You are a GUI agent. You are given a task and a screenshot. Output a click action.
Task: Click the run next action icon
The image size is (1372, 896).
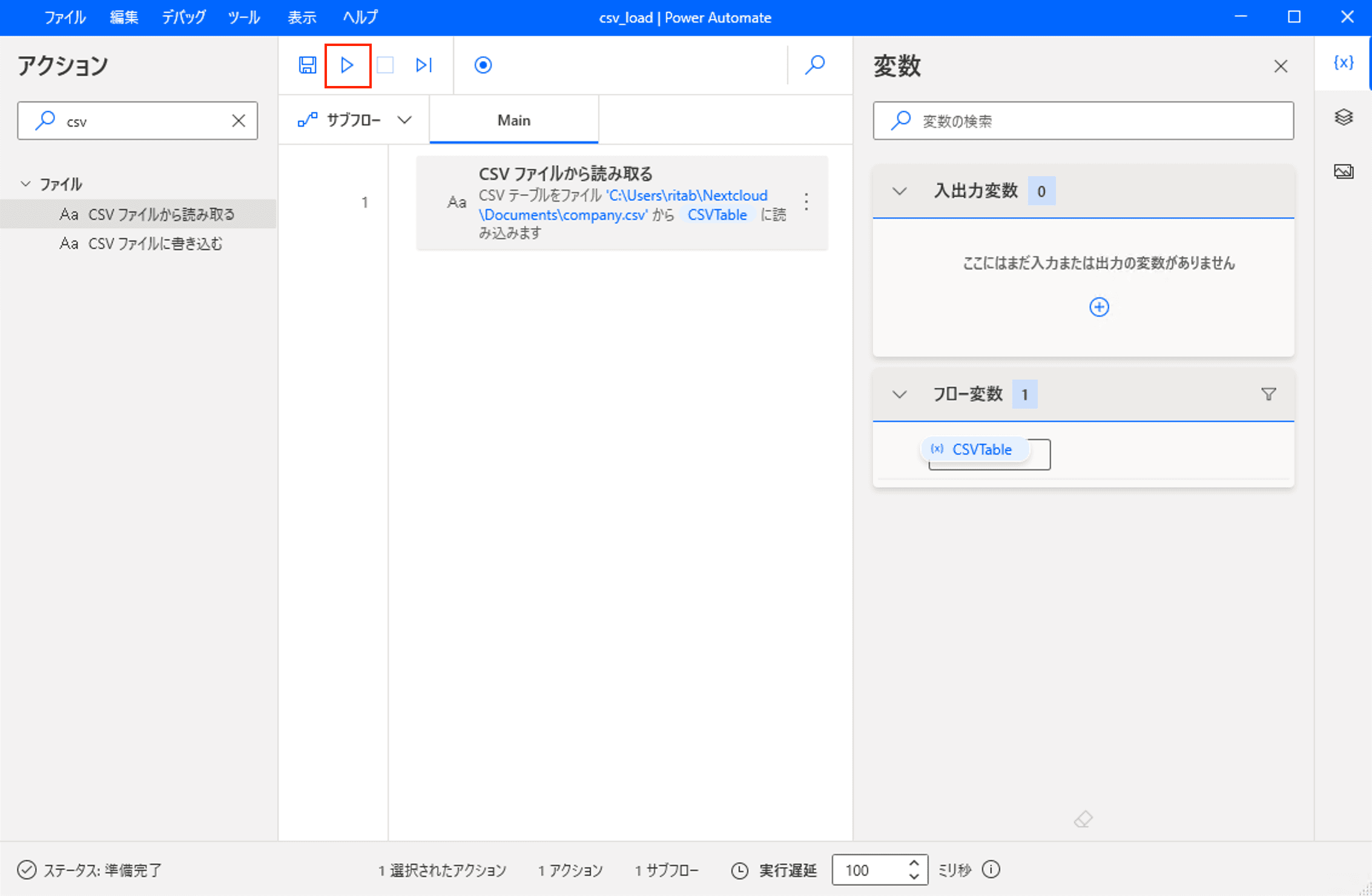click(424, 65)
